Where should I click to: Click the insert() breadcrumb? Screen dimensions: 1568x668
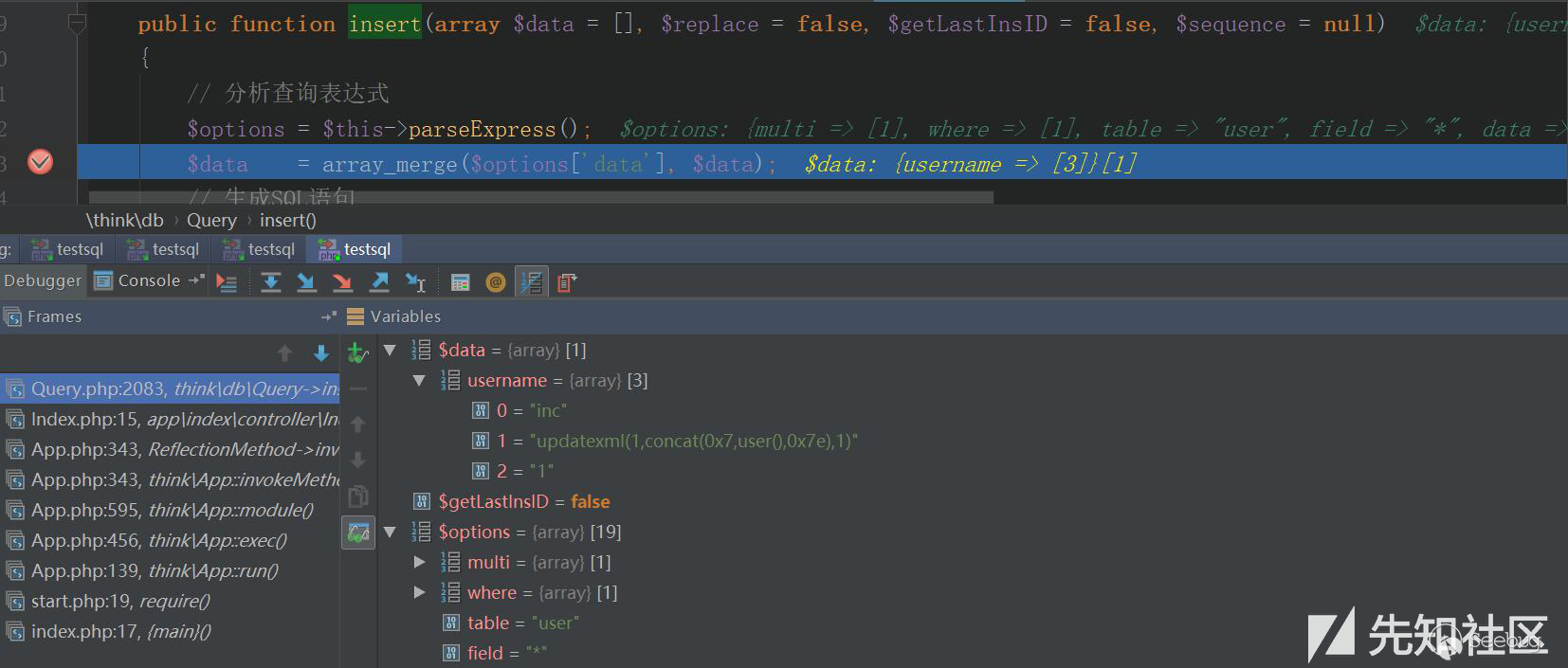[287, 221]
